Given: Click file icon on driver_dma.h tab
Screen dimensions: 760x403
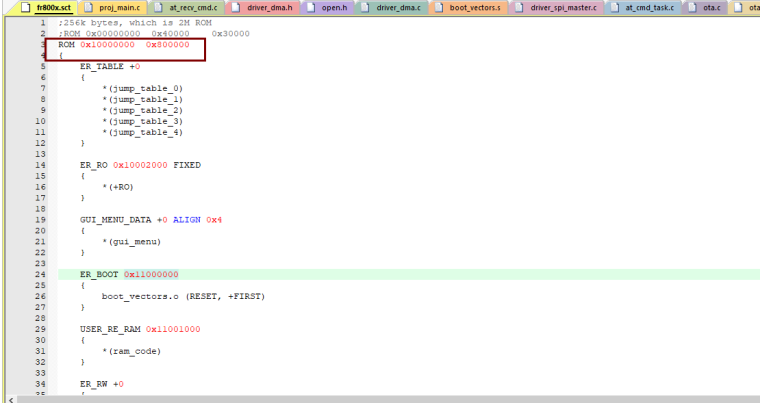Looking at the screenshot, I should click(x=236, y=7).
